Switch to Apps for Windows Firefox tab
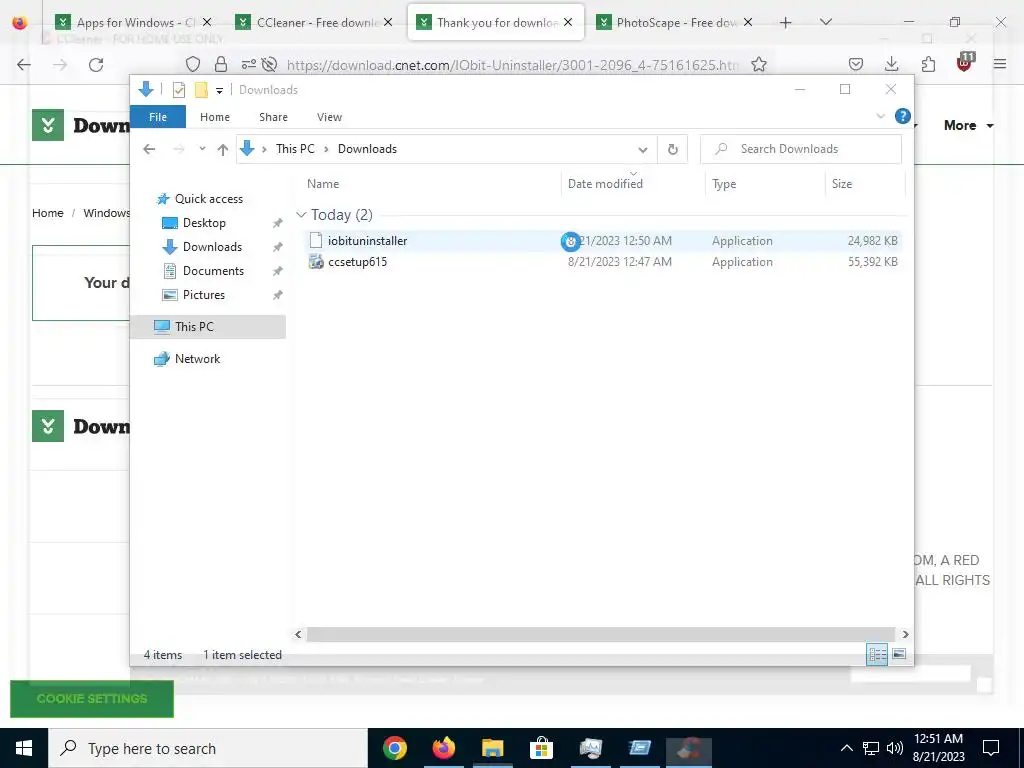1024x768 pixels. point(134,22)
